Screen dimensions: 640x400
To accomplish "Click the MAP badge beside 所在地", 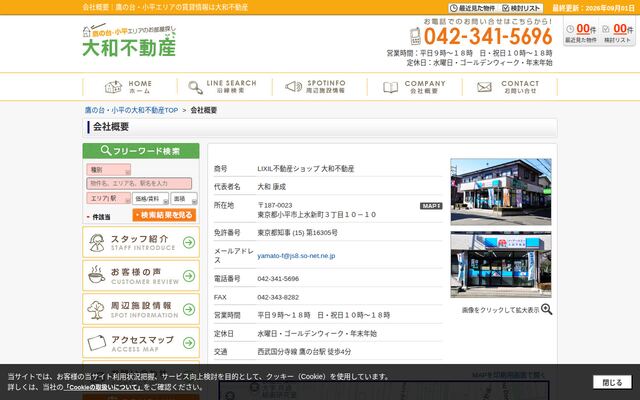I will (x=431, y=206).
